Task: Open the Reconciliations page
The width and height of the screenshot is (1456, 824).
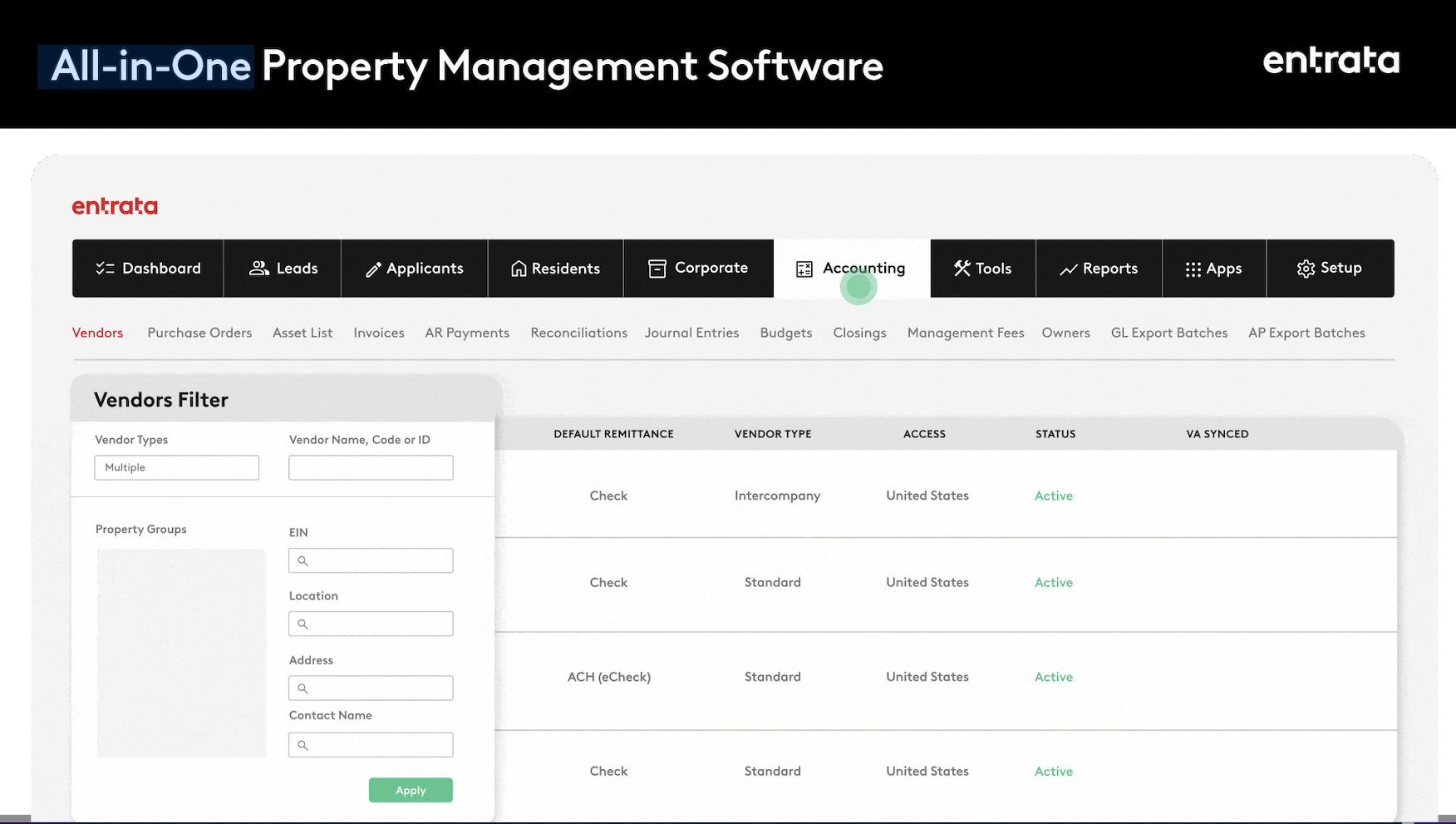Action: coord(578,332)
